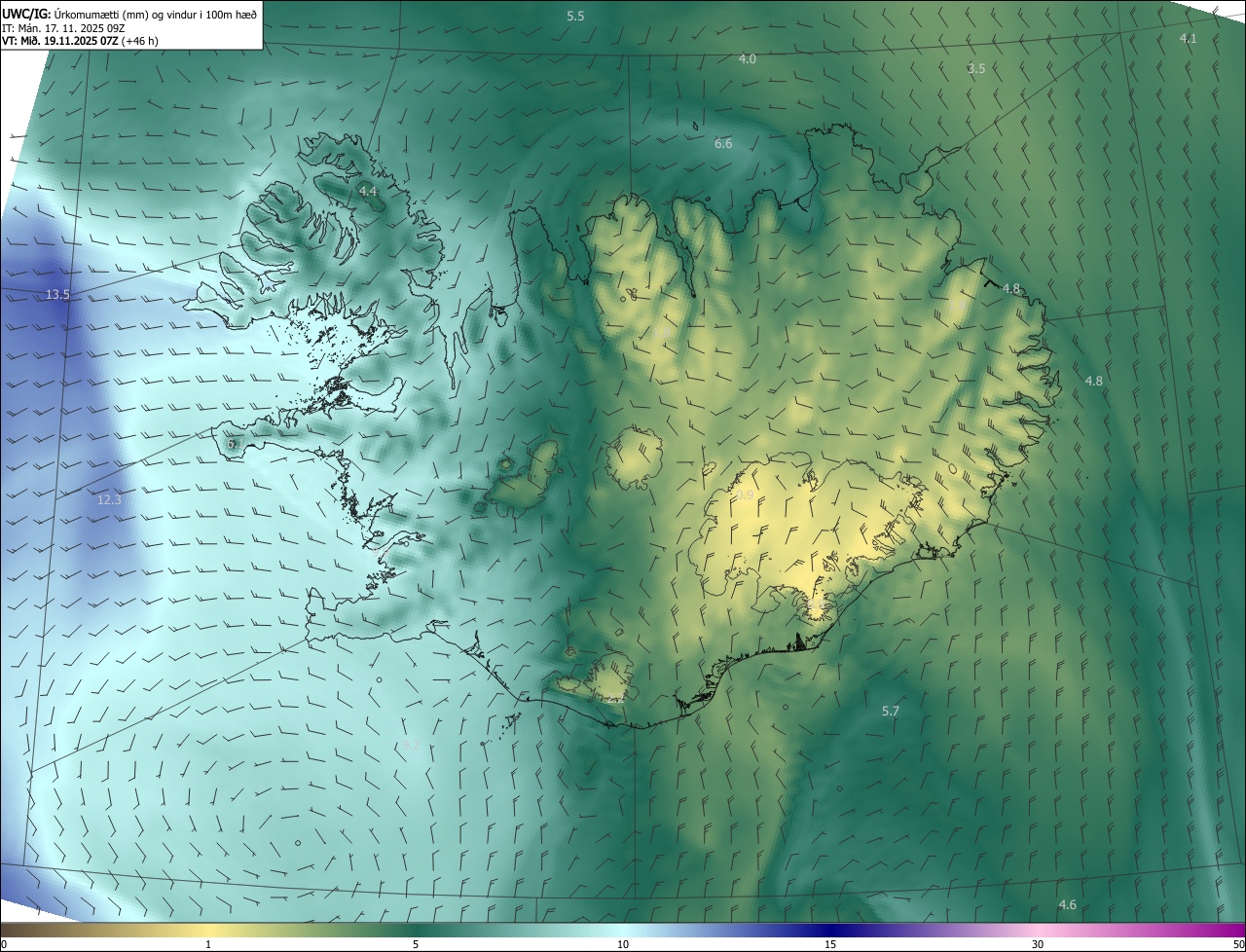Click the 4.0 value label on the map

pos(747,58)
